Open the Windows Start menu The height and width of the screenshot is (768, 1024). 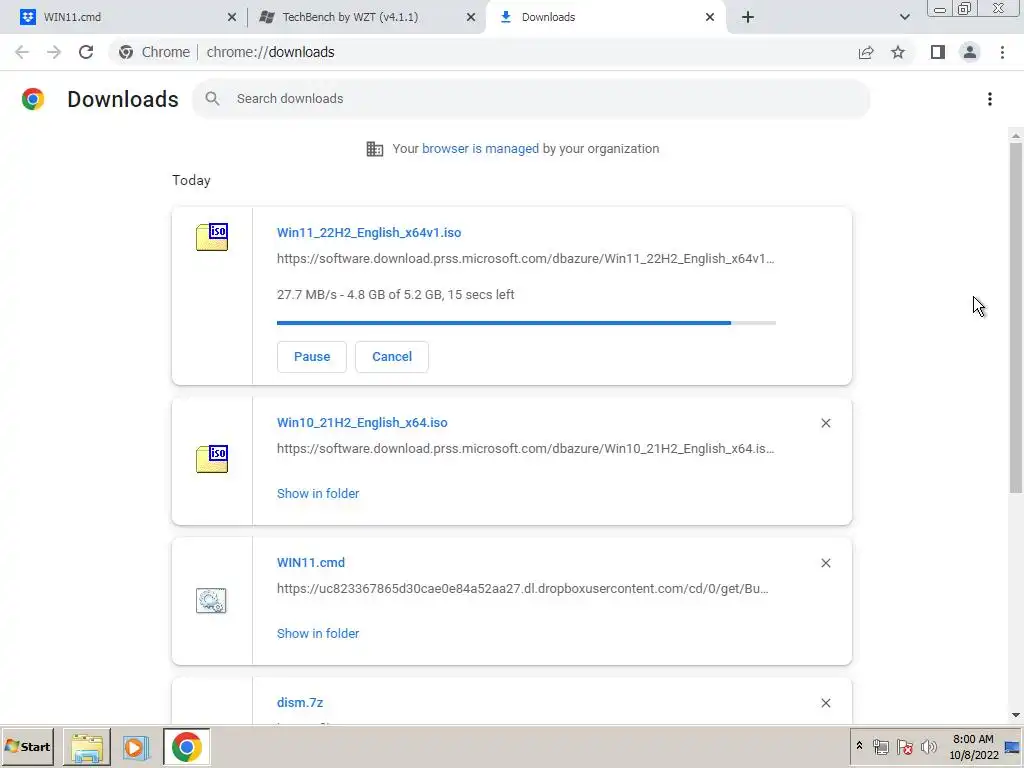click(27, 746)
